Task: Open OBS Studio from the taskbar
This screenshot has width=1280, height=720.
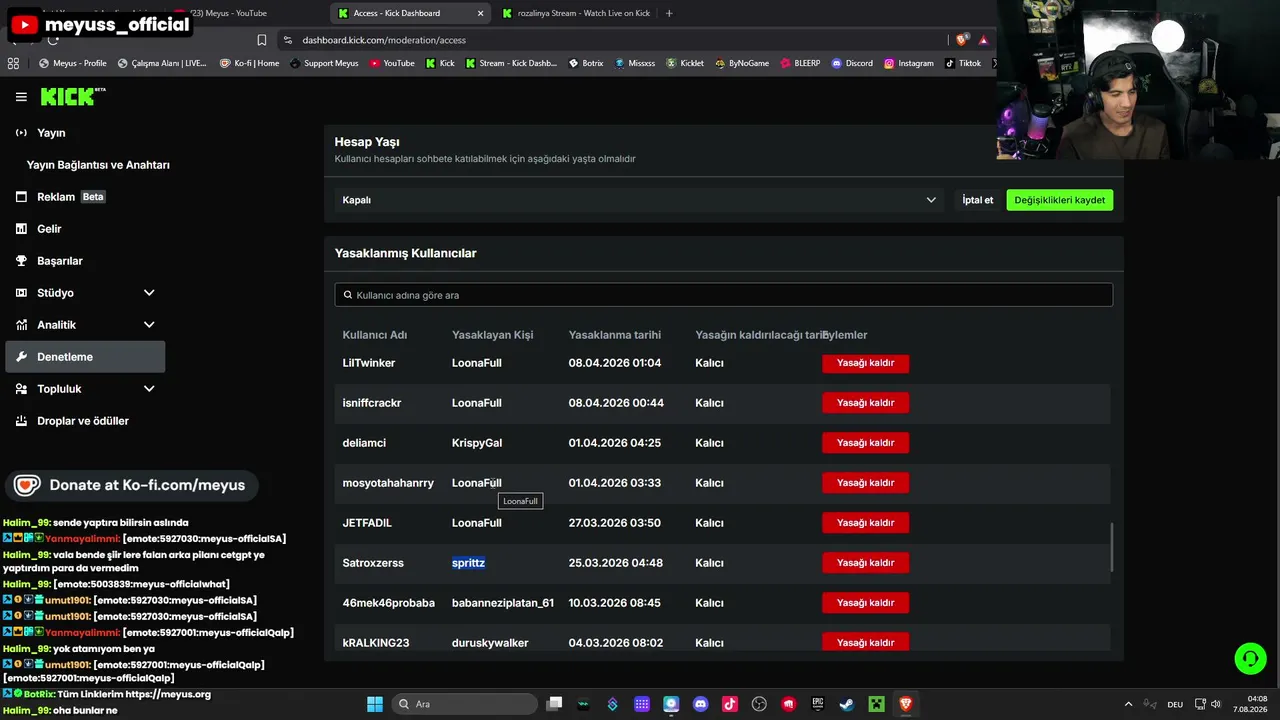Action: click(759, 704)
